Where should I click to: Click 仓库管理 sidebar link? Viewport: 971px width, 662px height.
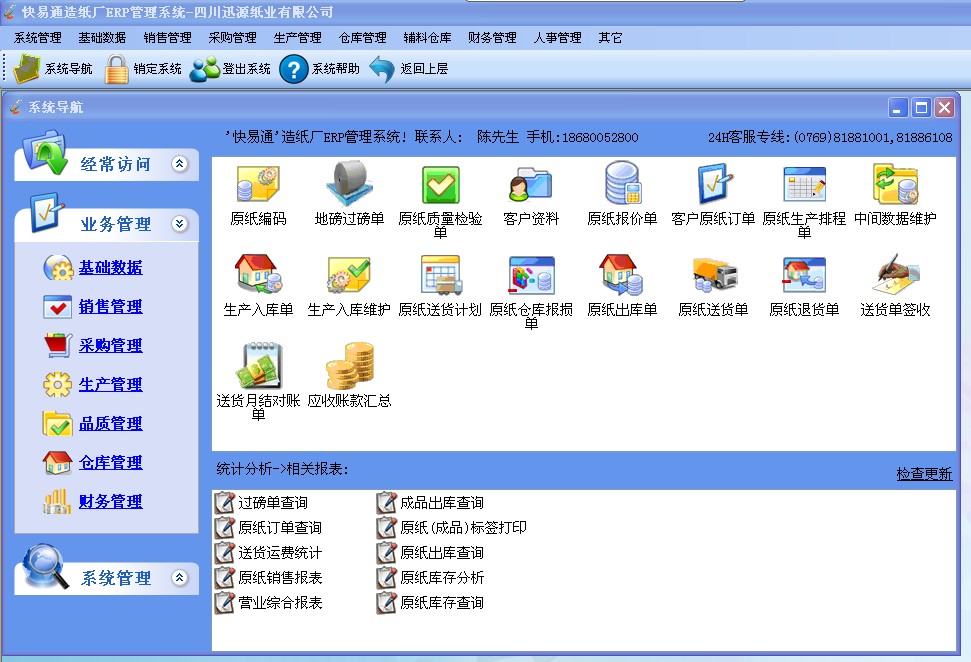110,463
